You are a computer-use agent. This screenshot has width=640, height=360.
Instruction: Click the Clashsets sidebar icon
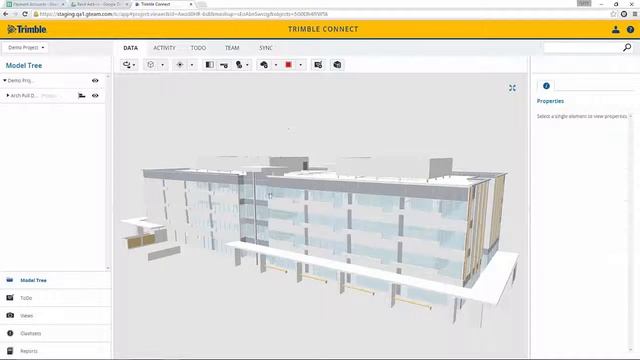point(10,333)
